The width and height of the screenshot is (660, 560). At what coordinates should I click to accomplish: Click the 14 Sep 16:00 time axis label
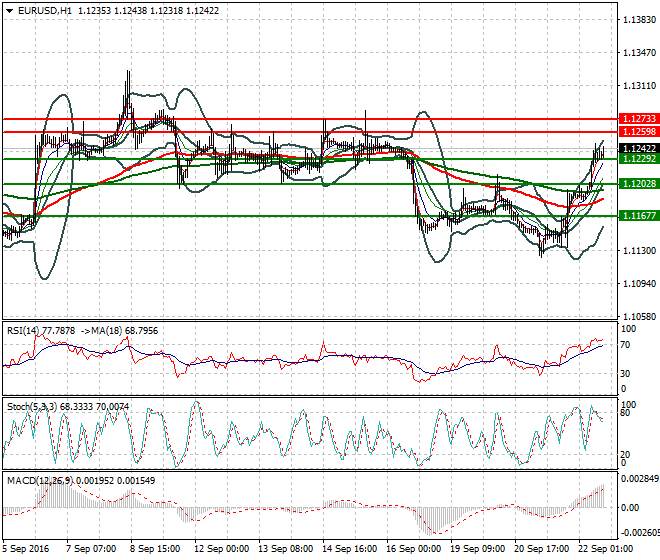point(349,549)
